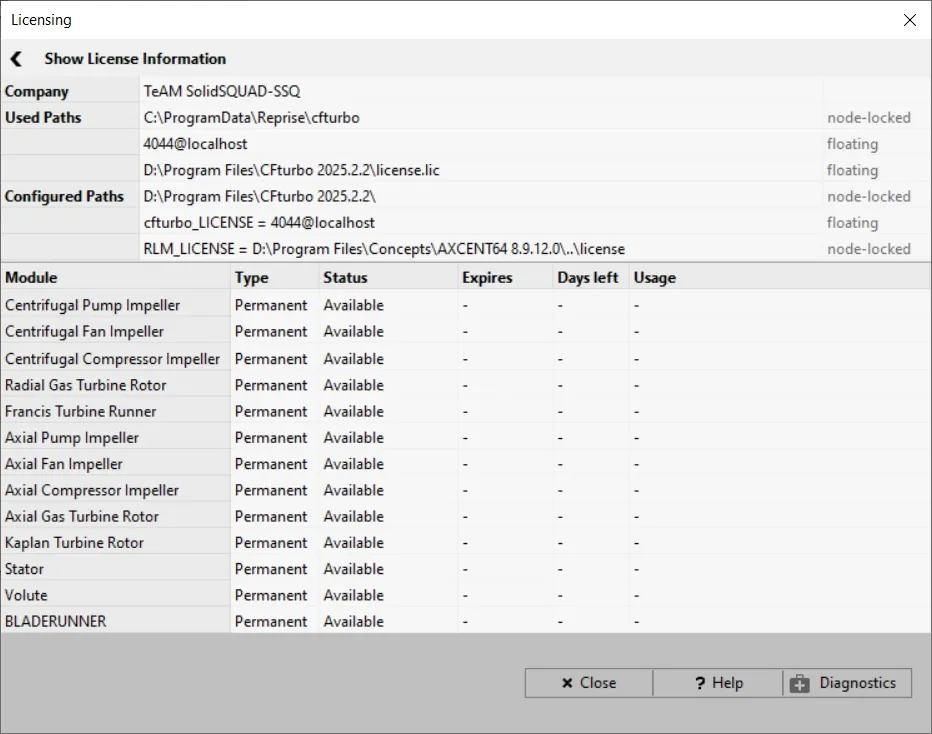Click the configured path D:\Program Files\CFturbo 2025.2.2\
Image resolution: width=932 pixels, height=734 pixels.
(260, 196)
